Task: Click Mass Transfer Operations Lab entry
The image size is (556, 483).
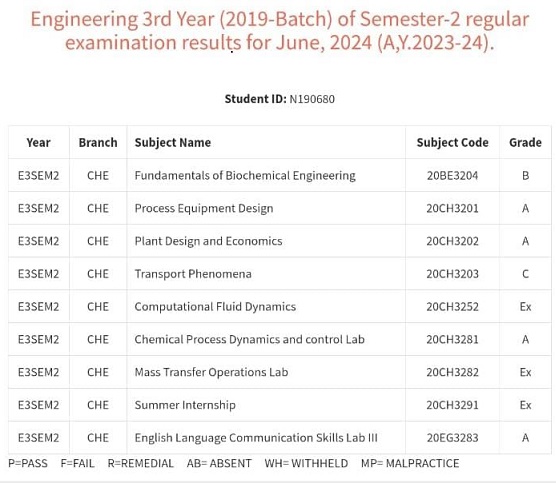Action: pos(211,372)
